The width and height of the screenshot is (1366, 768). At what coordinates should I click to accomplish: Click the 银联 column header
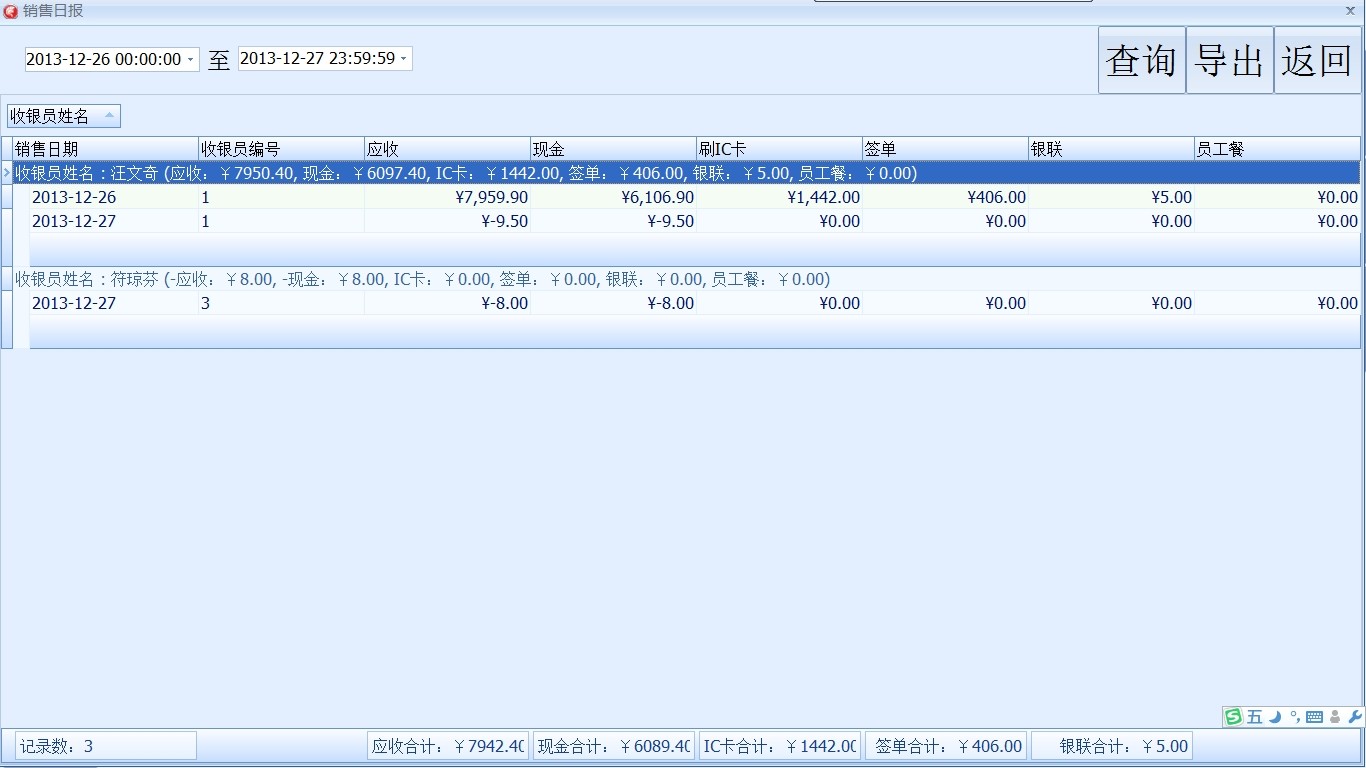click(x=1111, y=149)
